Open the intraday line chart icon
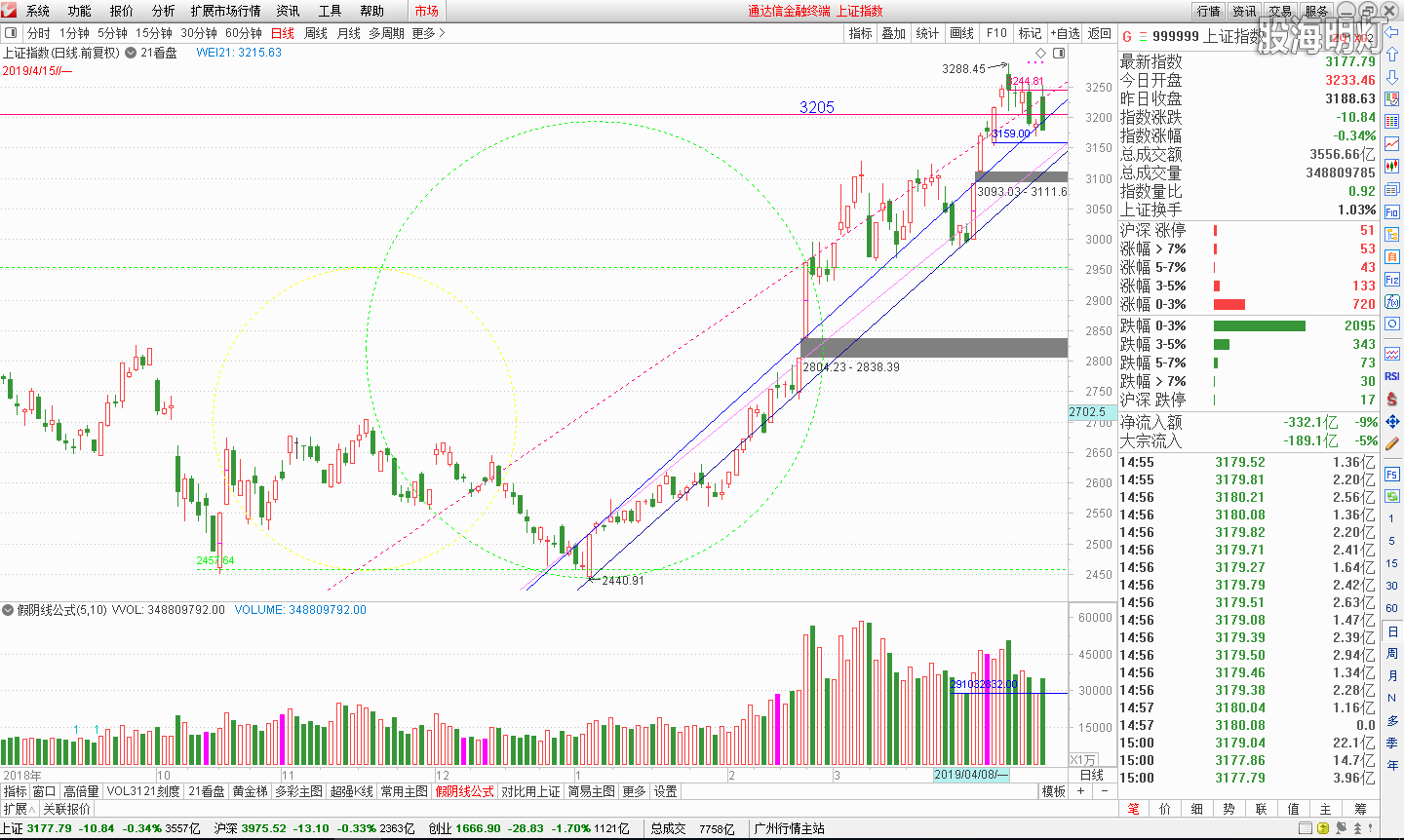This screenshot has width=1404, height=840. [x=1392, y=143]
